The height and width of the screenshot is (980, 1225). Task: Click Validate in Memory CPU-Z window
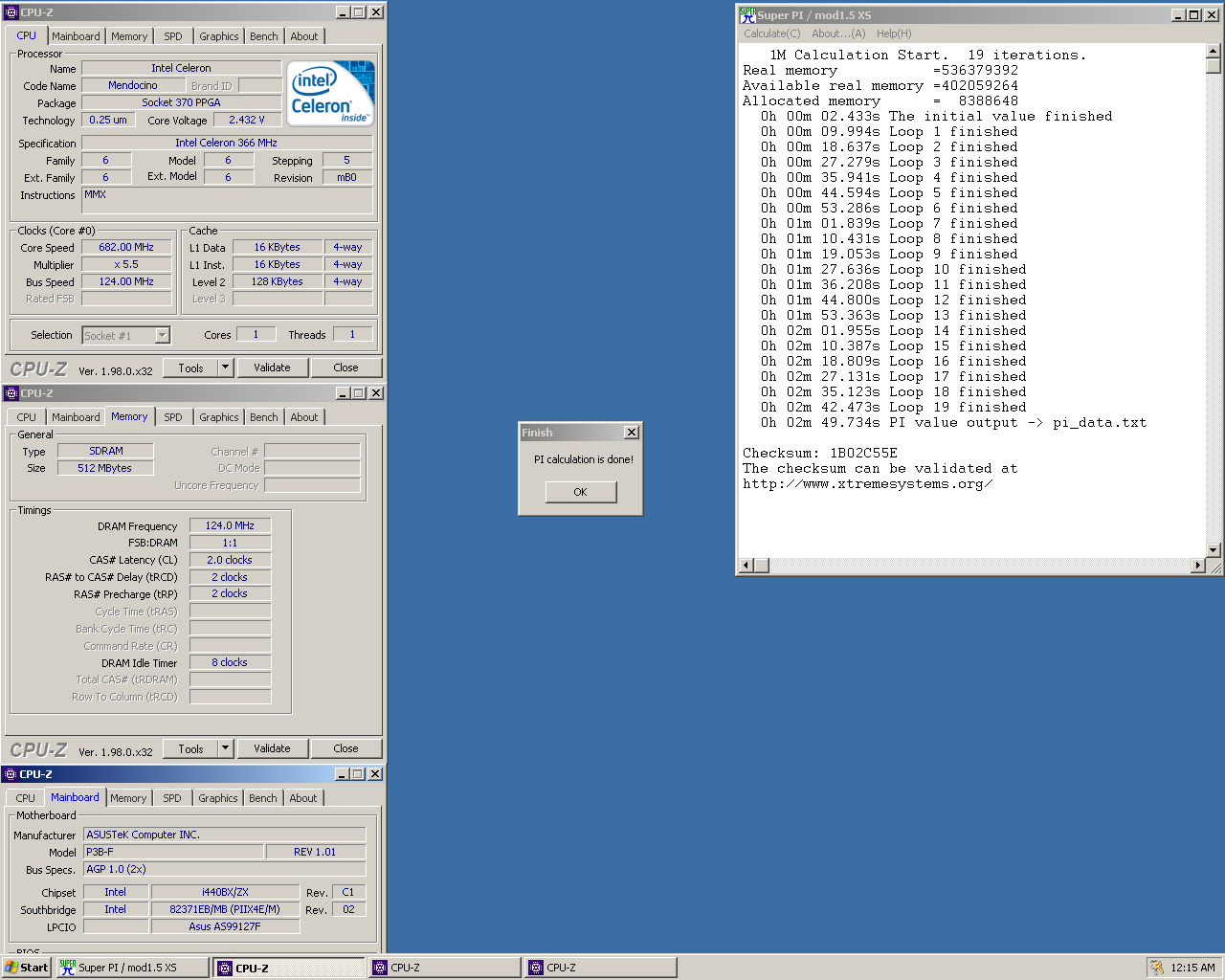(272, 748)
